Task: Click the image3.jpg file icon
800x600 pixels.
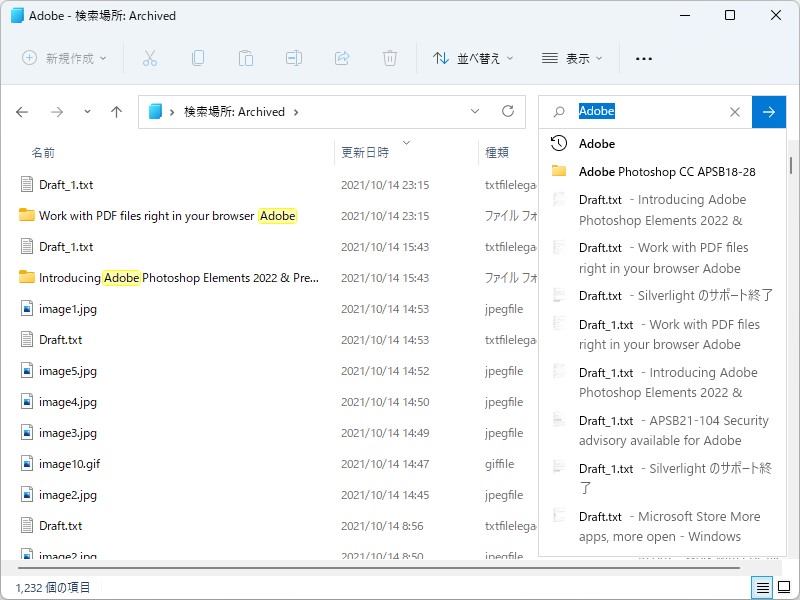Action: [27, 433]
